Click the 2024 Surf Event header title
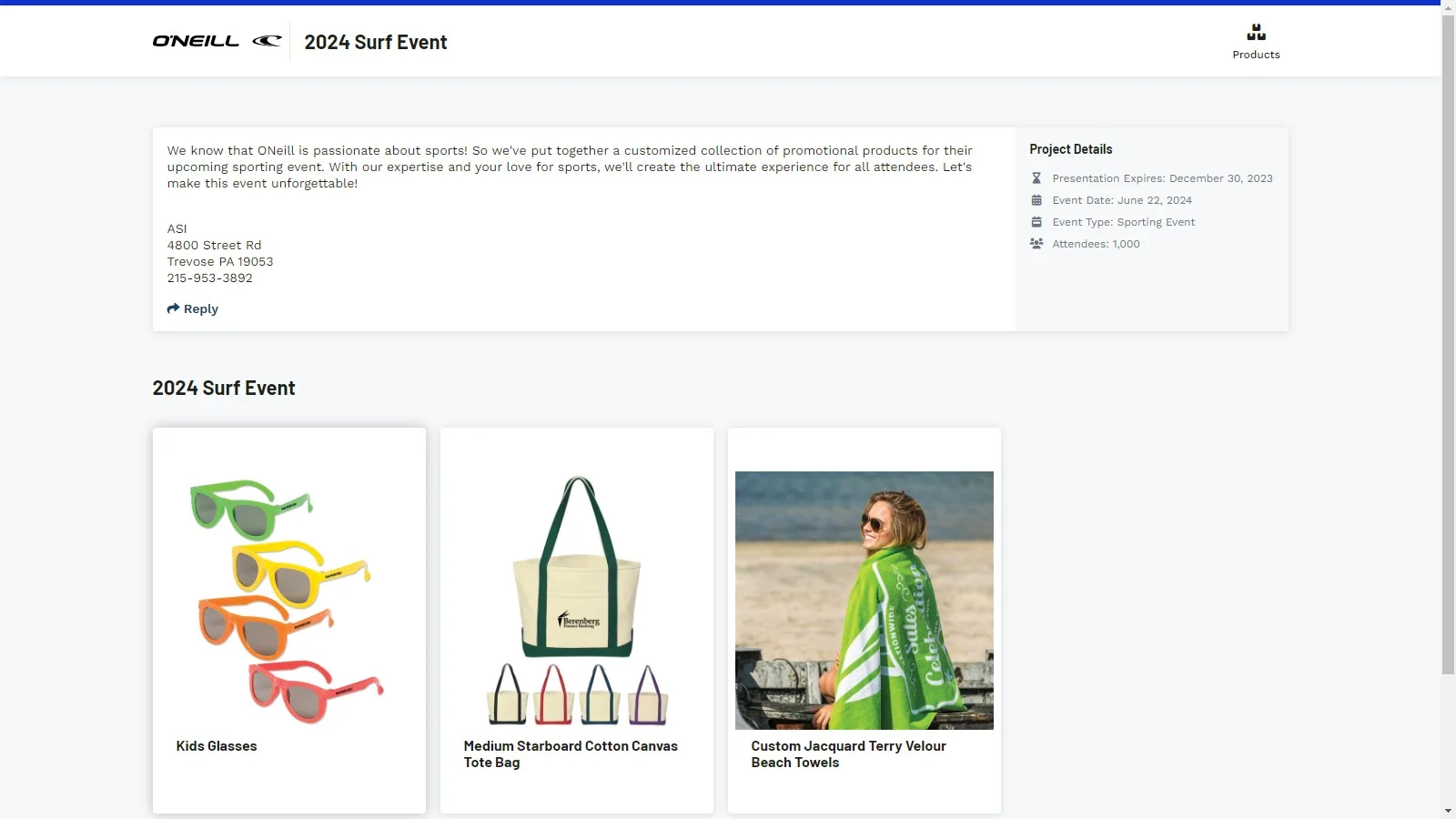This screenshot has height=819, width=1456. click(376, 42)
